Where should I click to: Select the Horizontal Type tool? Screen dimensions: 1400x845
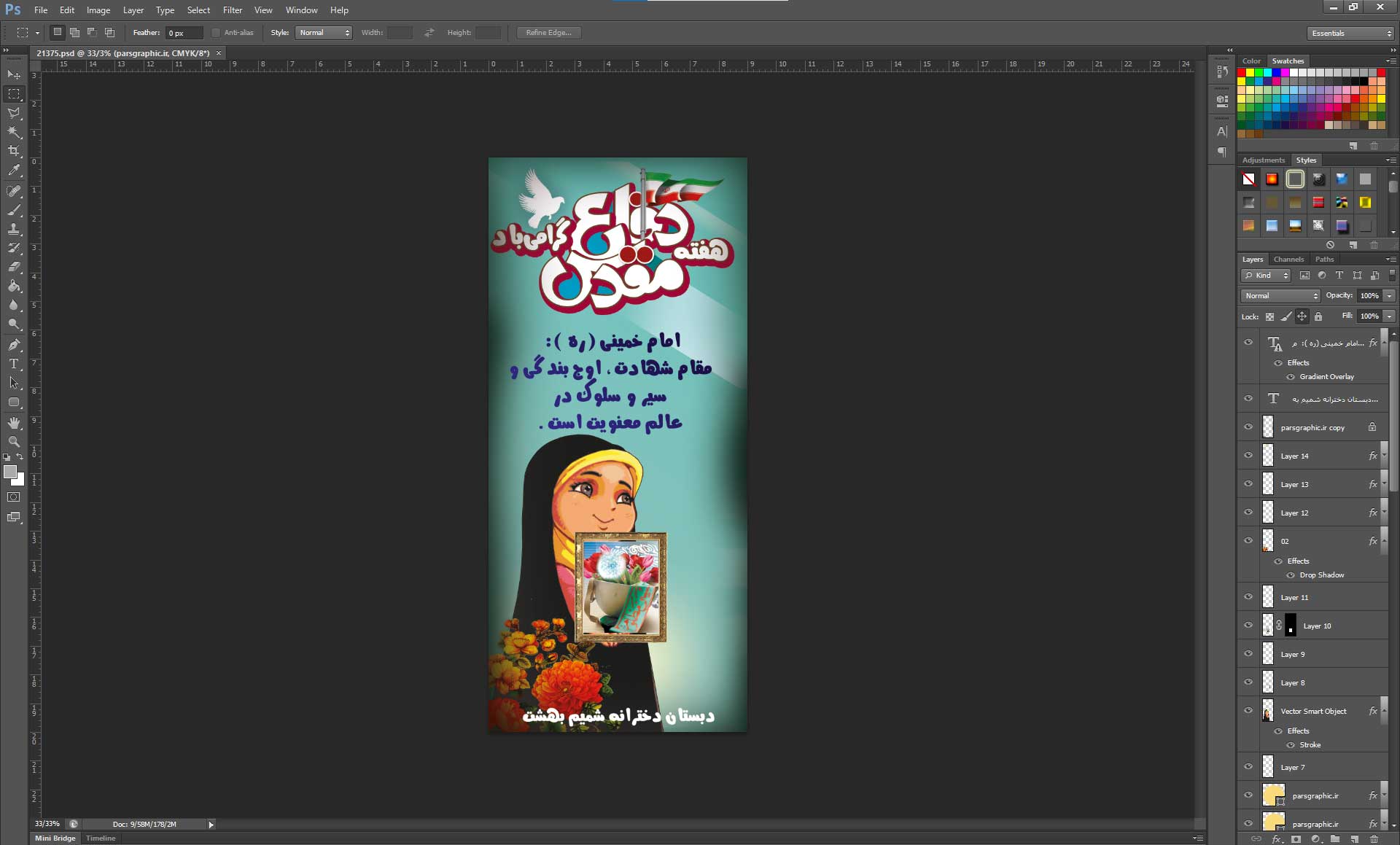[x=14, y=363]
